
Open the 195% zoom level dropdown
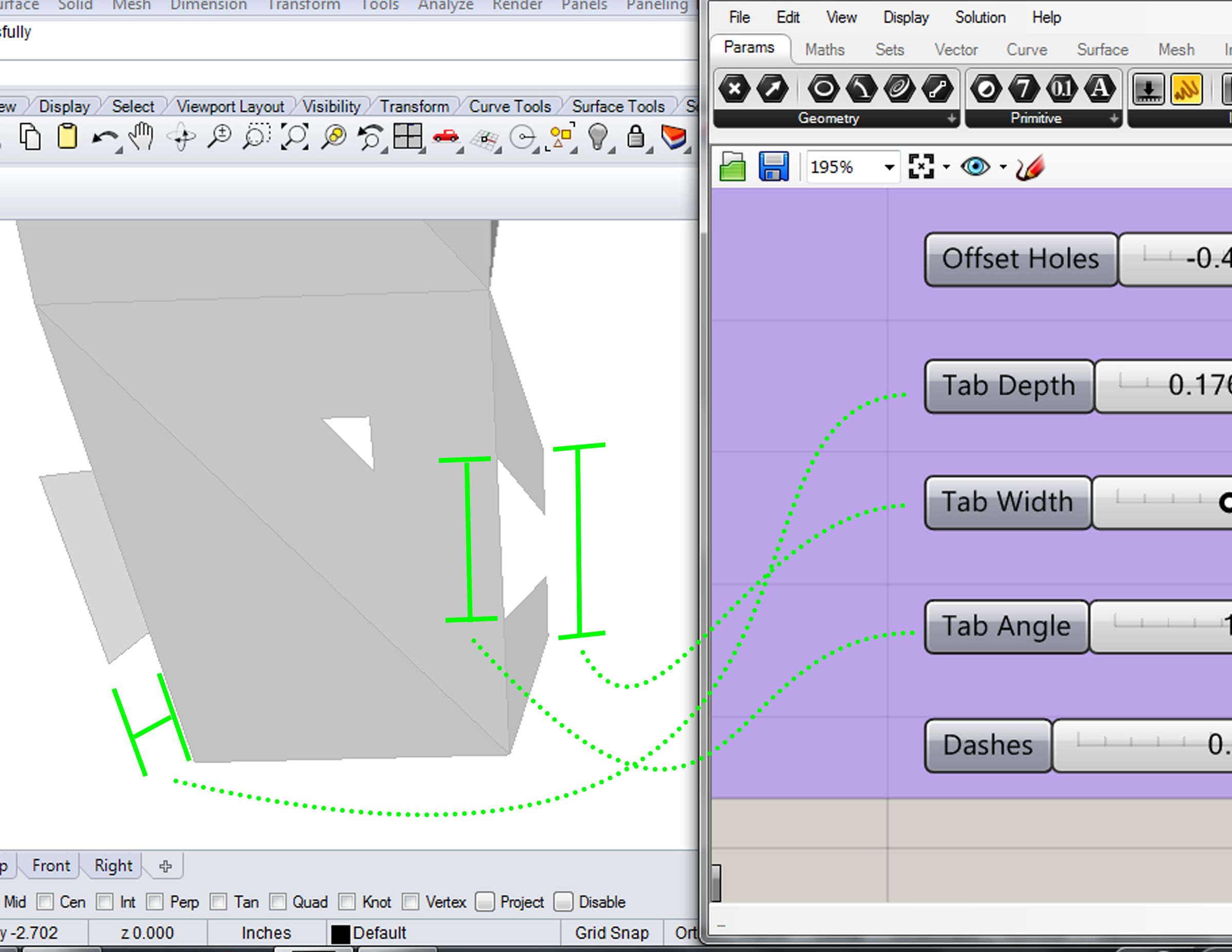890,166
